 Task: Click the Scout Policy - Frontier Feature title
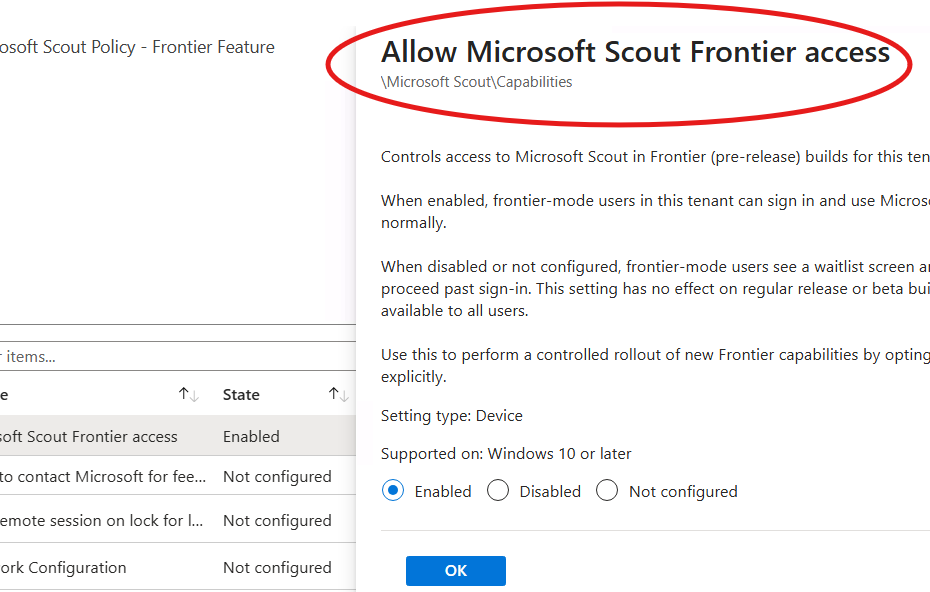click(x=137, y=47)
